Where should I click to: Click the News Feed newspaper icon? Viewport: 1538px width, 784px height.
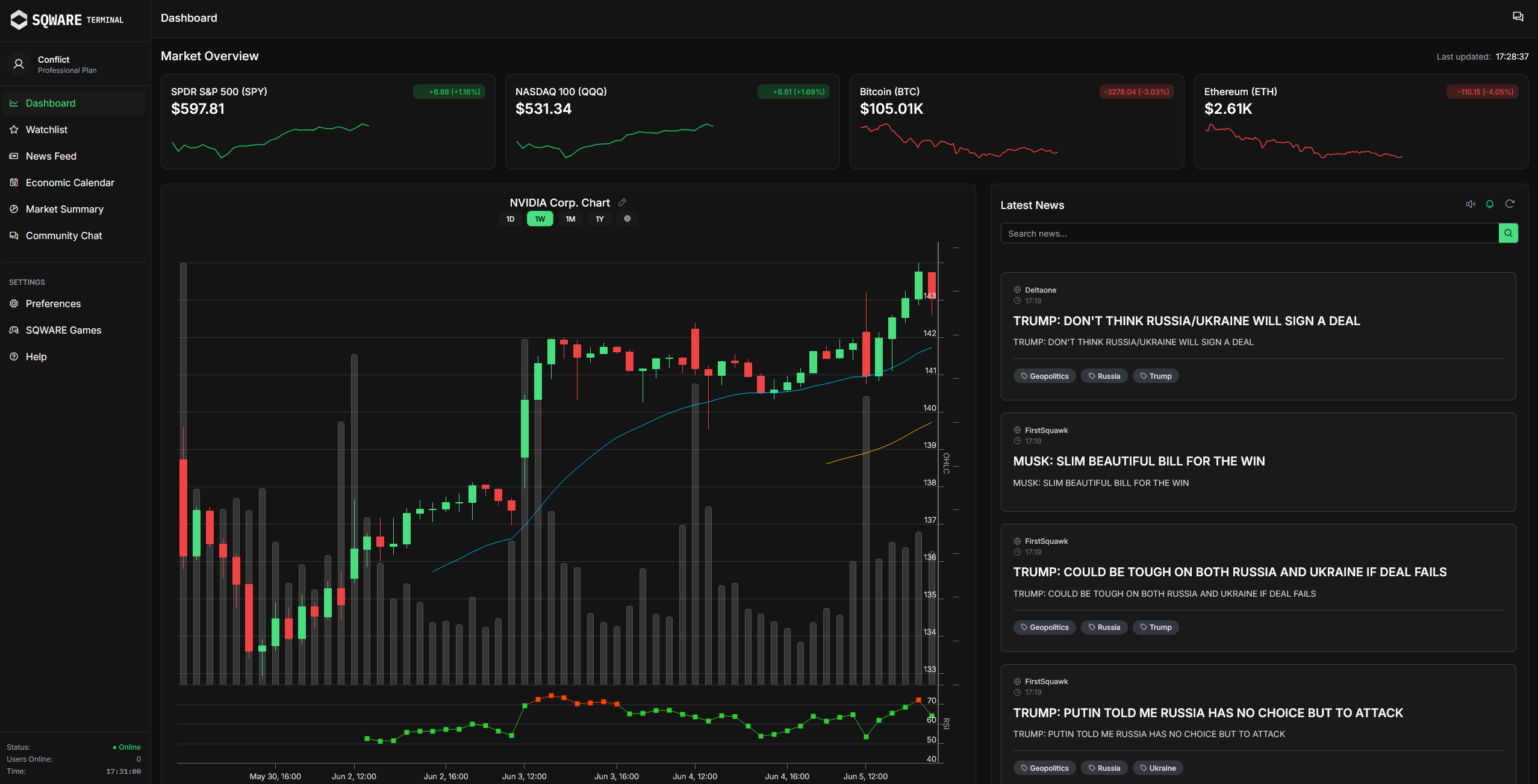pos(14,156)
